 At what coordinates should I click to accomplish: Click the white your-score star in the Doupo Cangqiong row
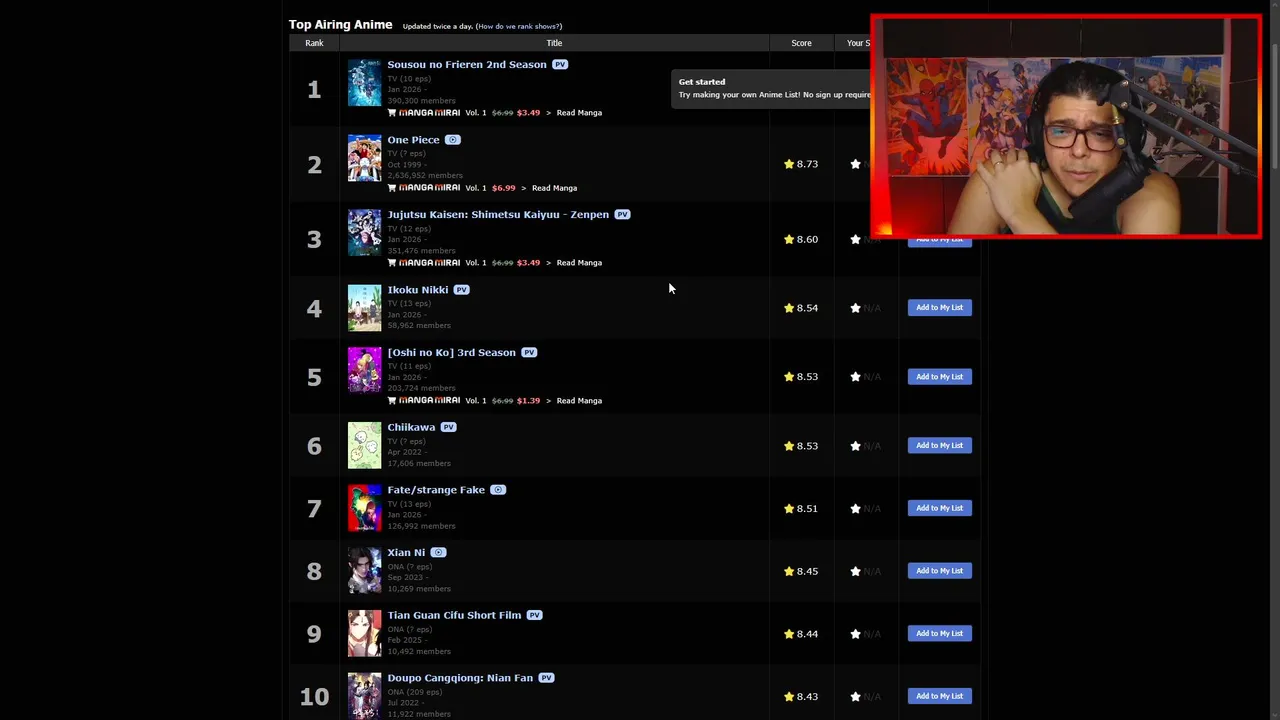pyautogui.click(x=855, y=697)
